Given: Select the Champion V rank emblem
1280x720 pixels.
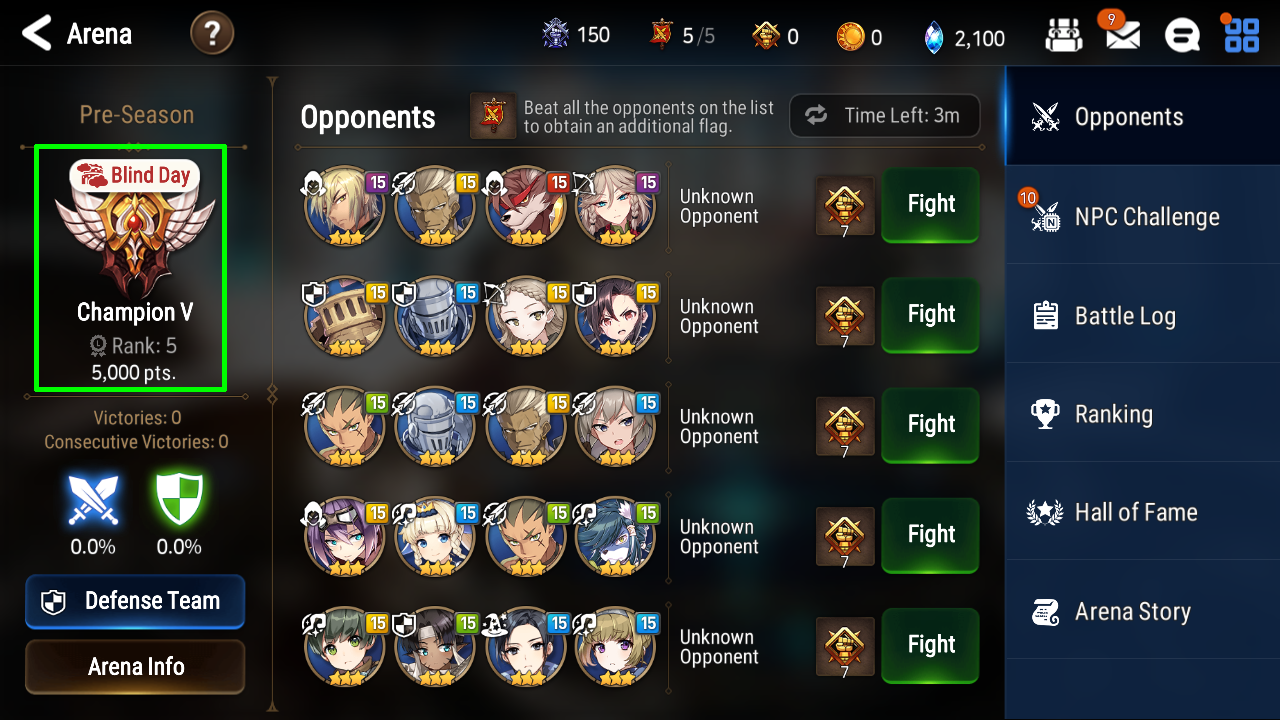Looking at the screenshot, I should click(x=134, y=242).
